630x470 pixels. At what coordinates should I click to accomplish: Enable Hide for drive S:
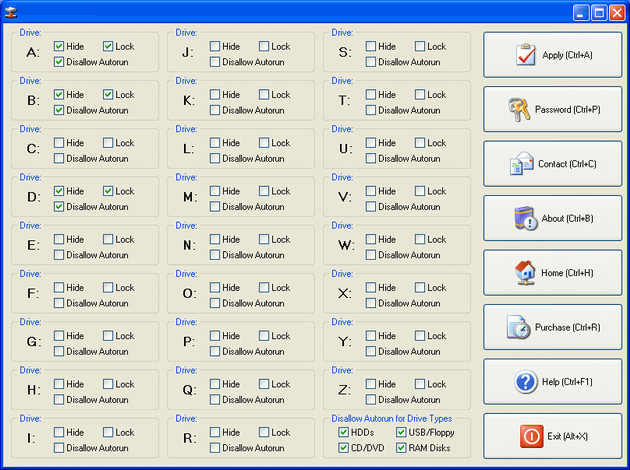370,46
